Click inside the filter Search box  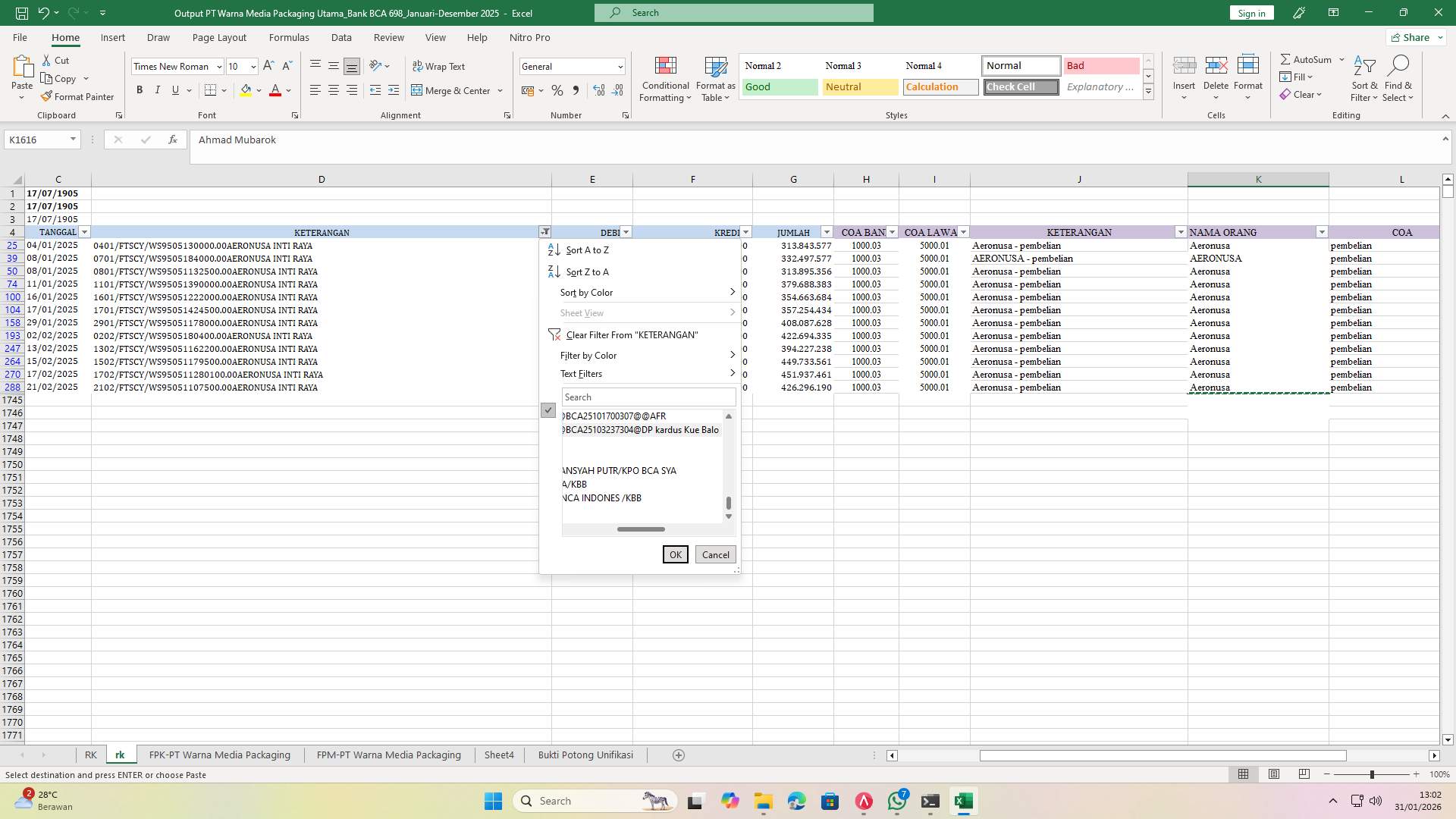coord(648,397)
